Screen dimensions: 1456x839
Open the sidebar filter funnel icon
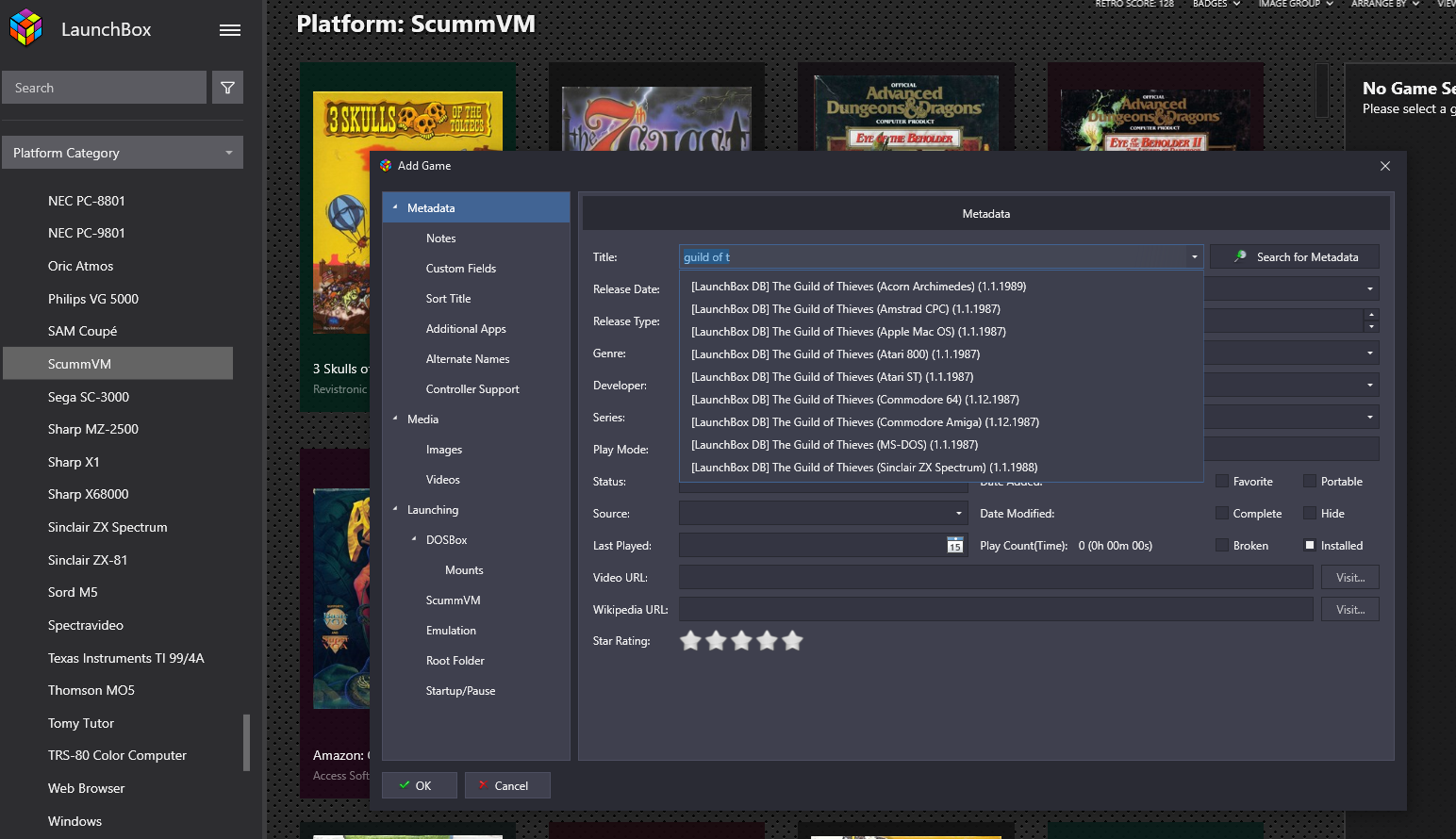coord(227,88)
